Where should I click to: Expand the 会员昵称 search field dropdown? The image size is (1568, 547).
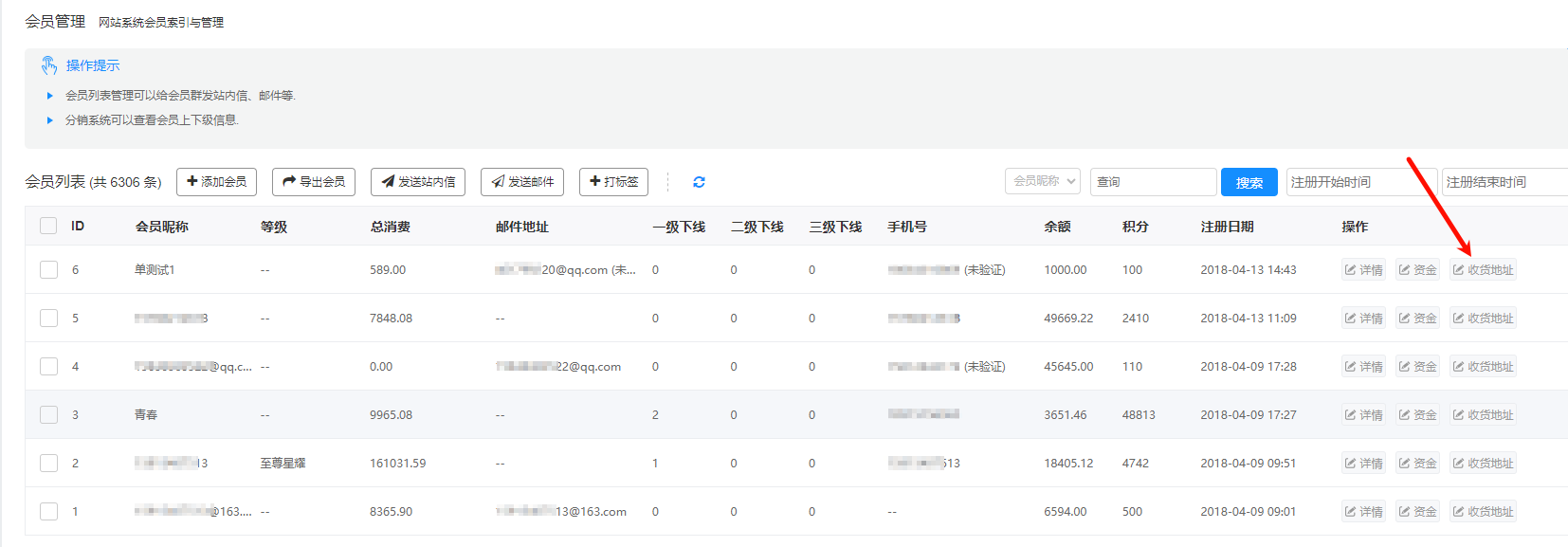pyautogui.click(x=1043, y=181)
